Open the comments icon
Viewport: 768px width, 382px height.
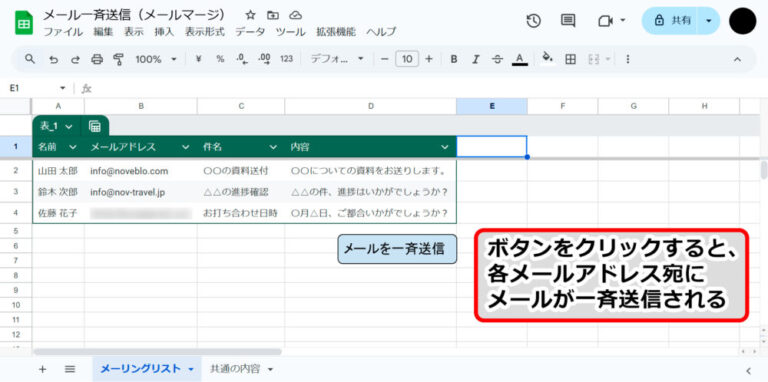pyautogui.click(x=568, y=21)
